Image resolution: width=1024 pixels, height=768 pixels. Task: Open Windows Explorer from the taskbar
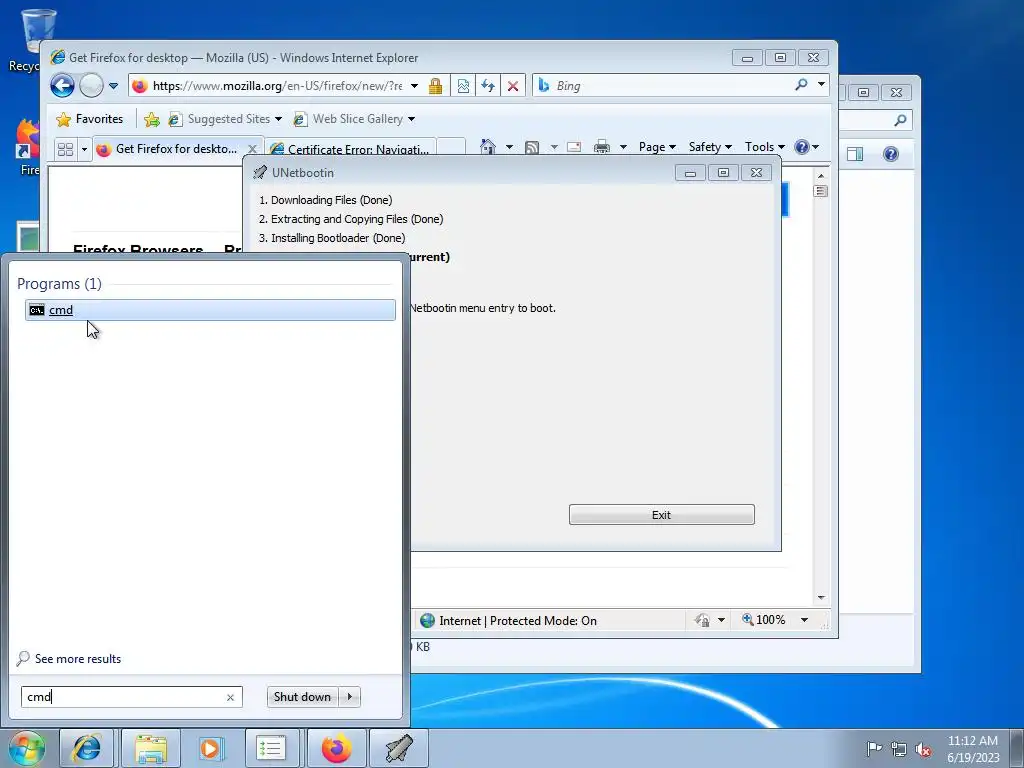coord(151,748)
